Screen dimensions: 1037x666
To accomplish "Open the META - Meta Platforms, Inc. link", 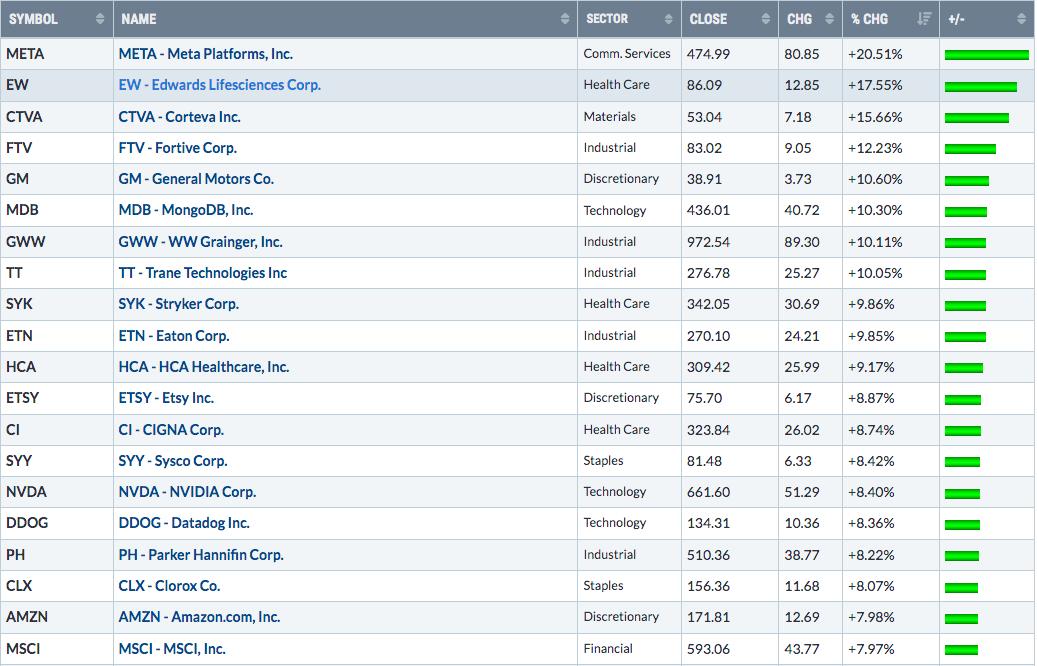I will [x=205, y=54].
